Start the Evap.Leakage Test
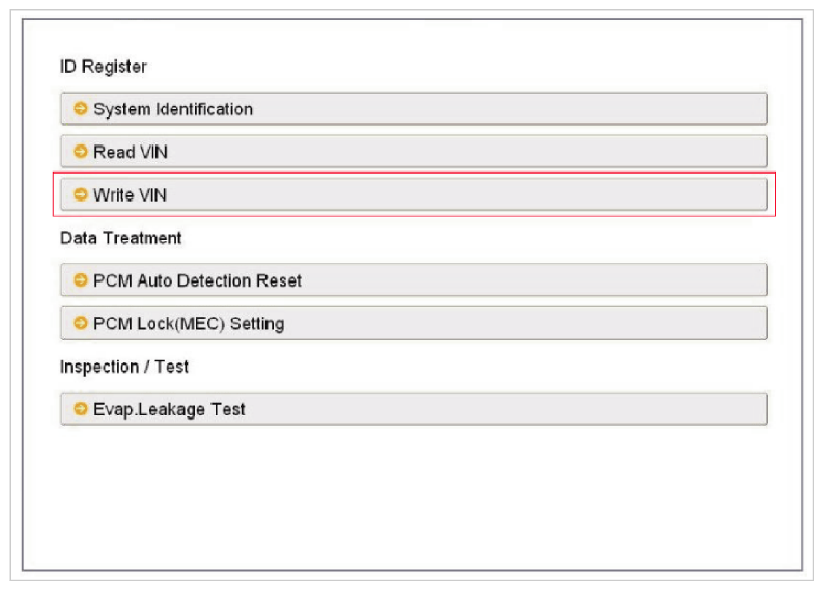 (x=413, y=409)
